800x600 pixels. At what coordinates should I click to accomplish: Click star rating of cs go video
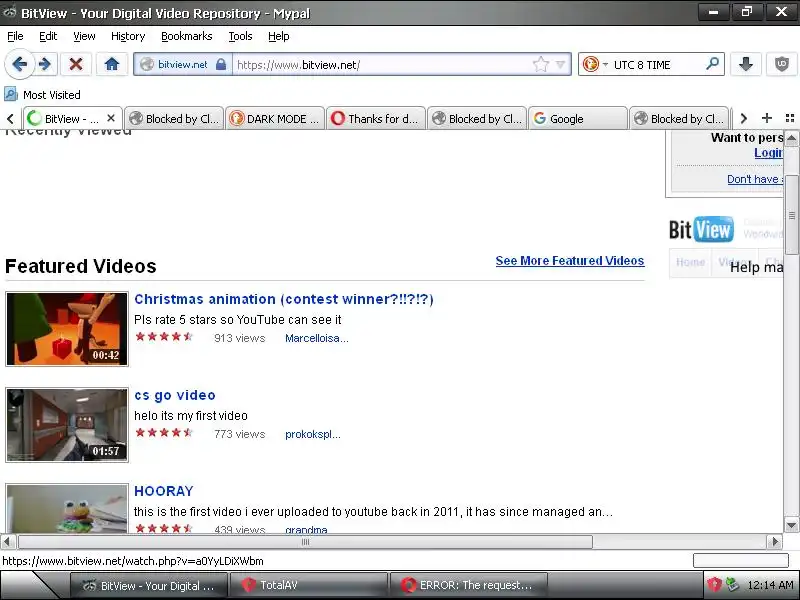coord(164,433)
